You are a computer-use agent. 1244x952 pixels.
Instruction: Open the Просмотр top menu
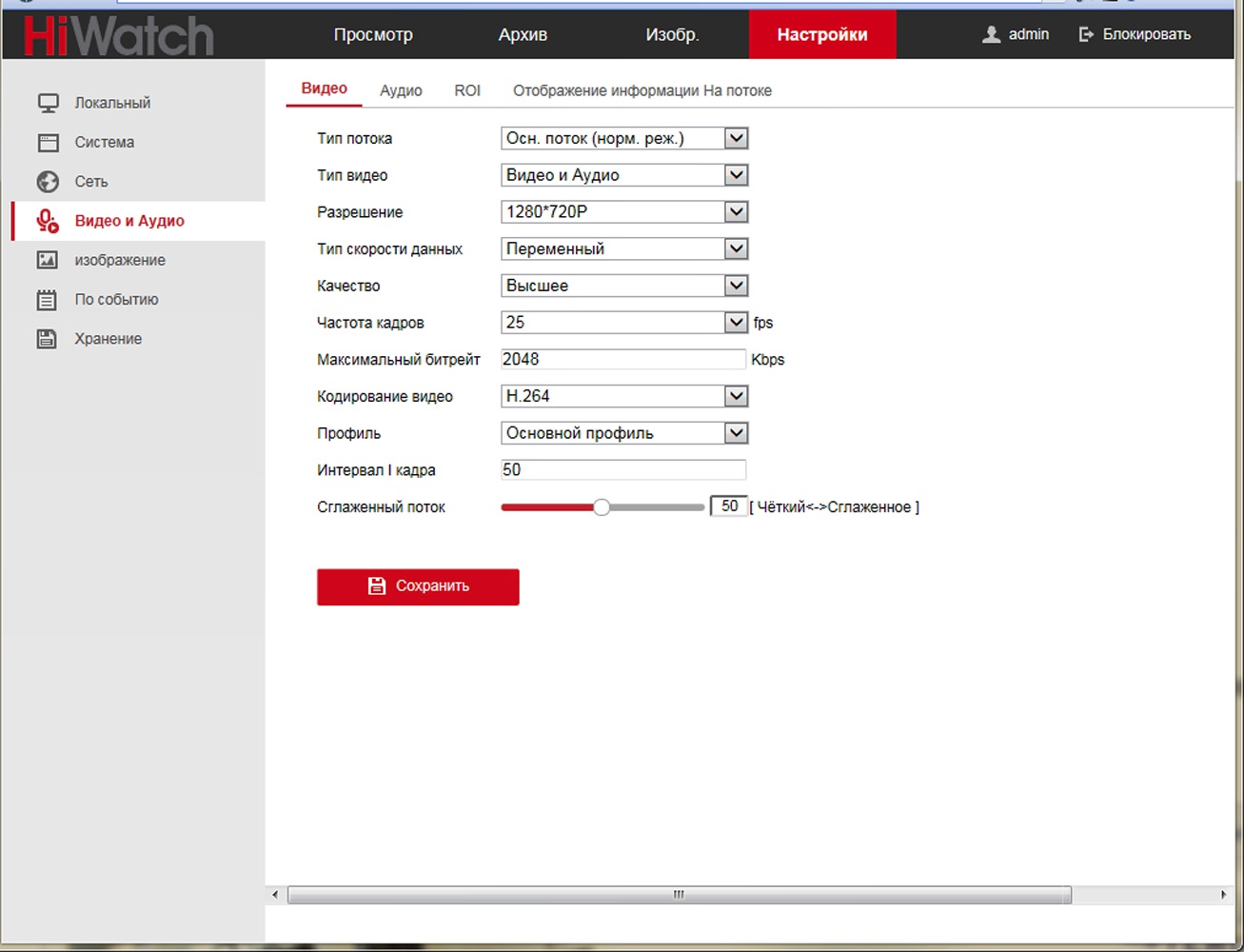click(373, 34)
